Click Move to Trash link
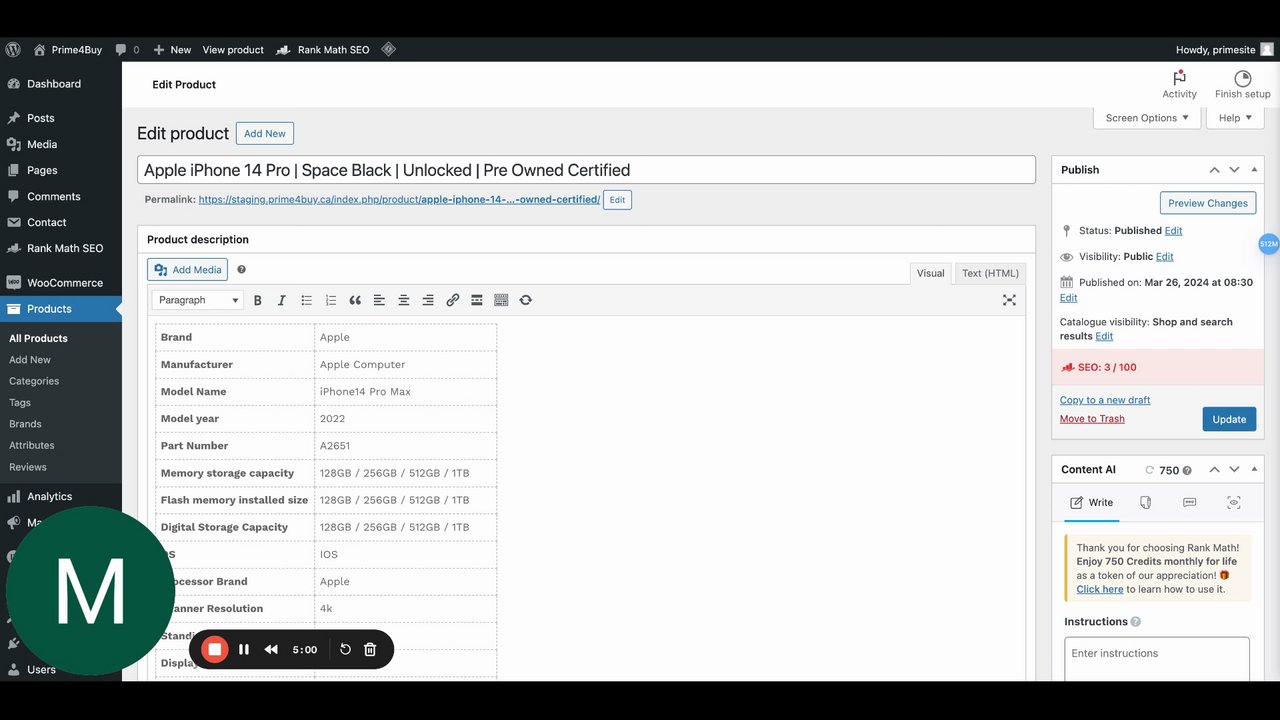 click(1092, 419)
